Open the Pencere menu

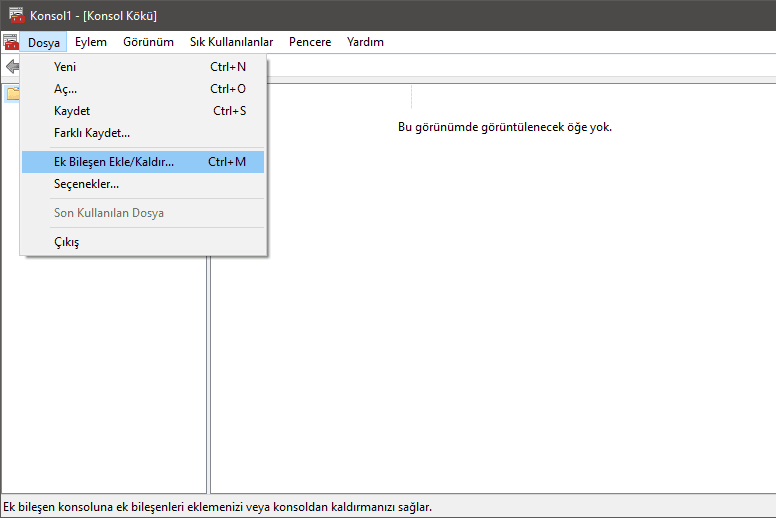(x=310, y=42)
